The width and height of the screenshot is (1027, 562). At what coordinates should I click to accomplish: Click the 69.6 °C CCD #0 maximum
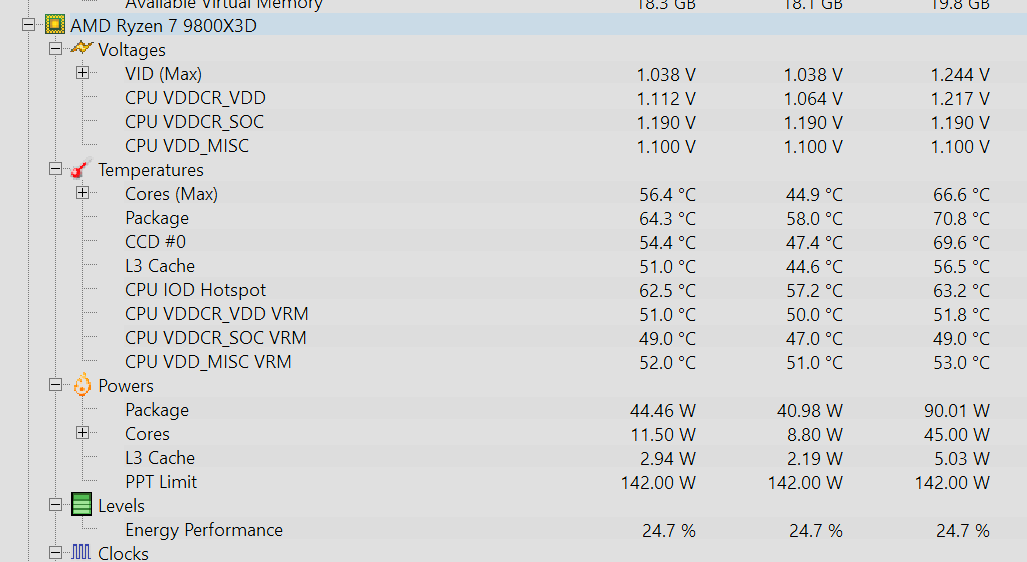[x=962, y=242]
